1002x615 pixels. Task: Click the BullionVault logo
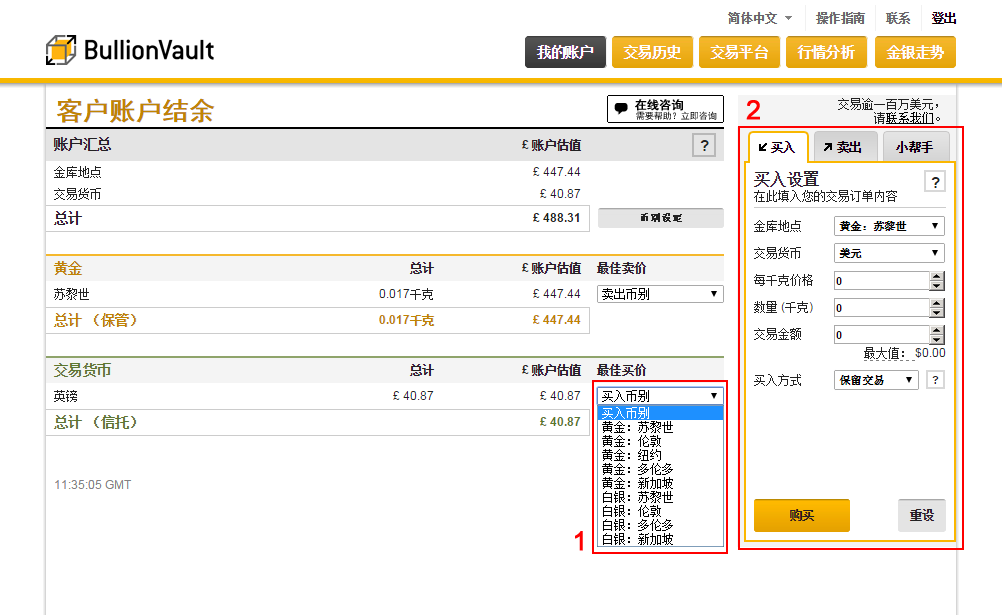130,50
